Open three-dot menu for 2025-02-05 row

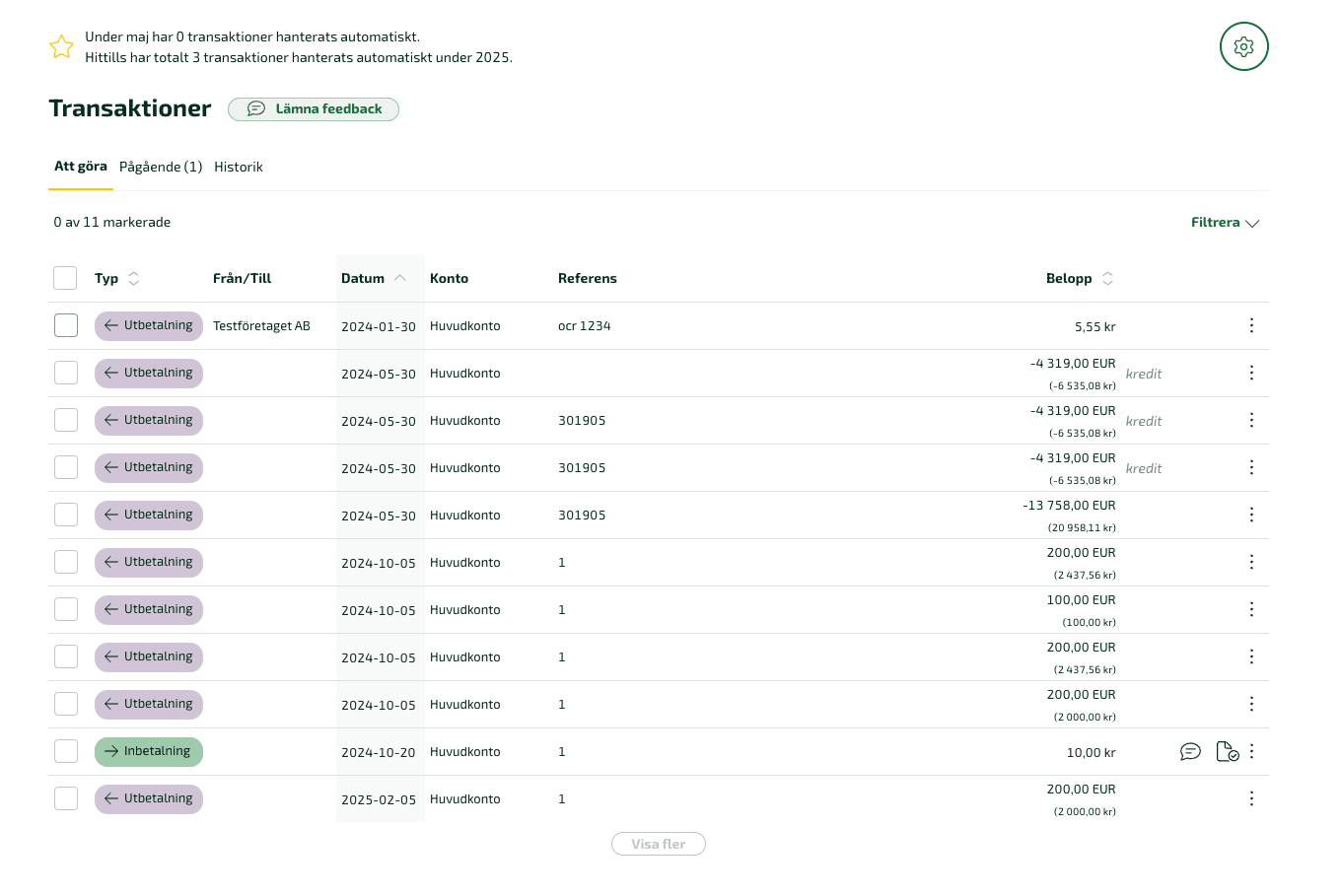[1251, 798]
